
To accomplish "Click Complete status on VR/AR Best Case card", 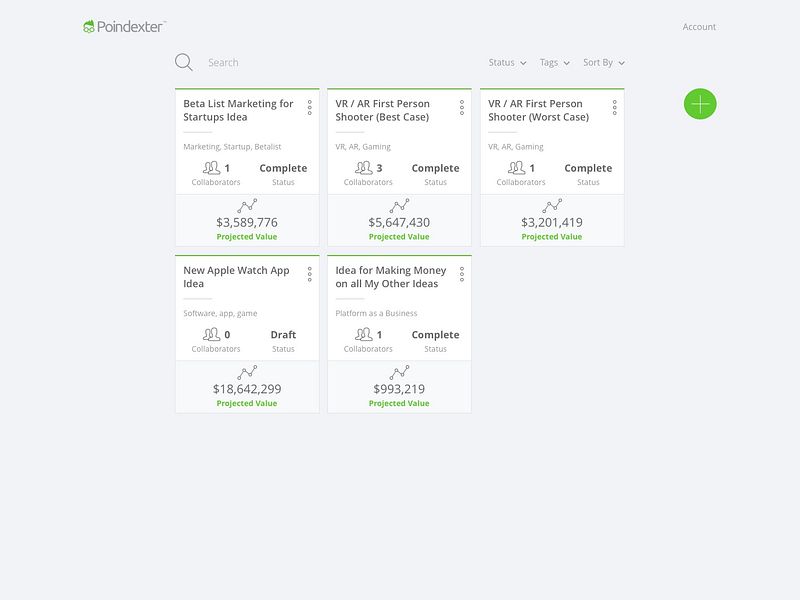I will [435, 168].
